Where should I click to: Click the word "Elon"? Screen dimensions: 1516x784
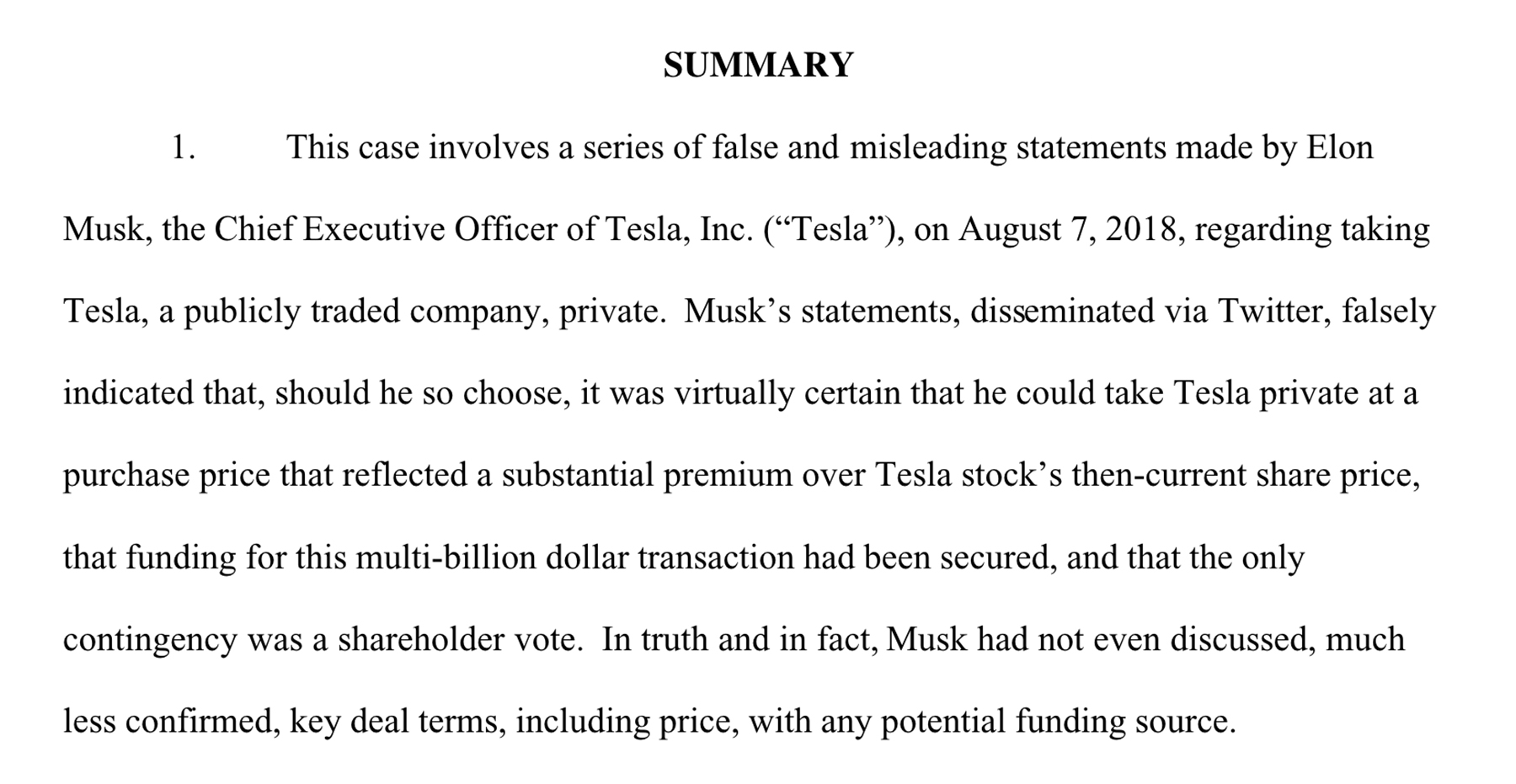point(1339,147)
